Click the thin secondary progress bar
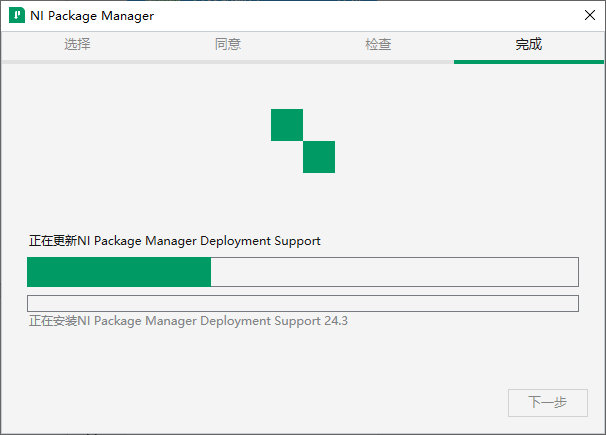Viewport: 606px width, 435px height. tap(302, 303)
